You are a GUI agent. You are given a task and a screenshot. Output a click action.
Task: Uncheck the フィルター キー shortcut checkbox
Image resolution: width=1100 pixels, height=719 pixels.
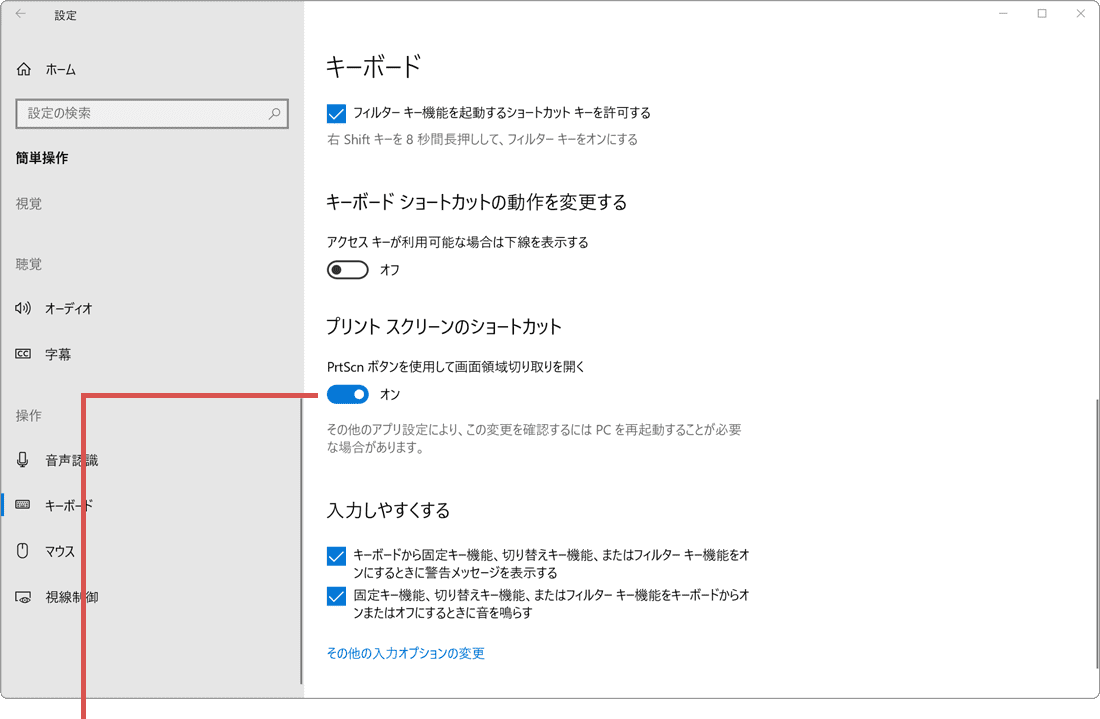[x=336, y=112]
